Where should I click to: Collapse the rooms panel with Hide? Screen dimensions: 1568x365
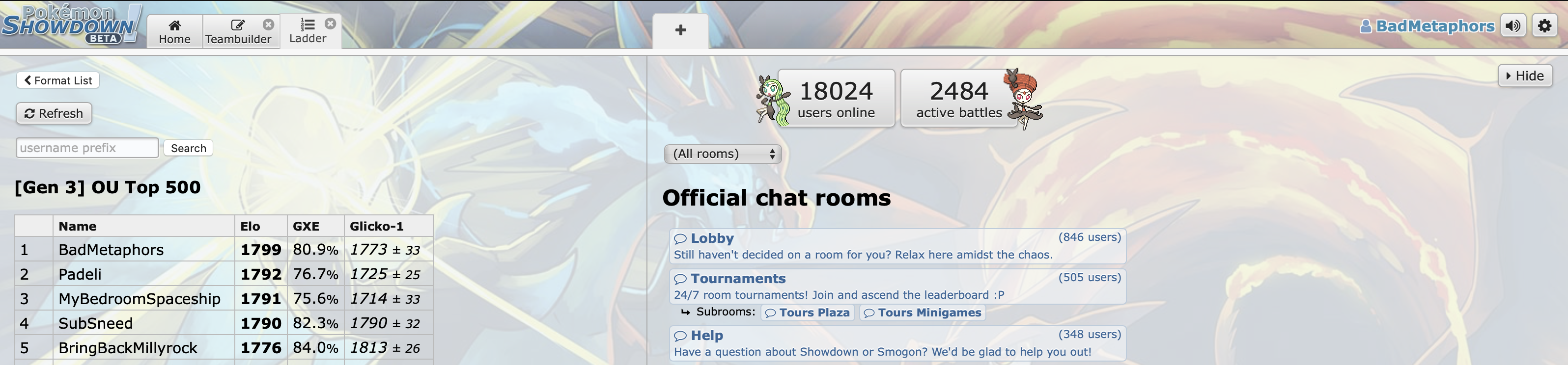[1525, 76]
